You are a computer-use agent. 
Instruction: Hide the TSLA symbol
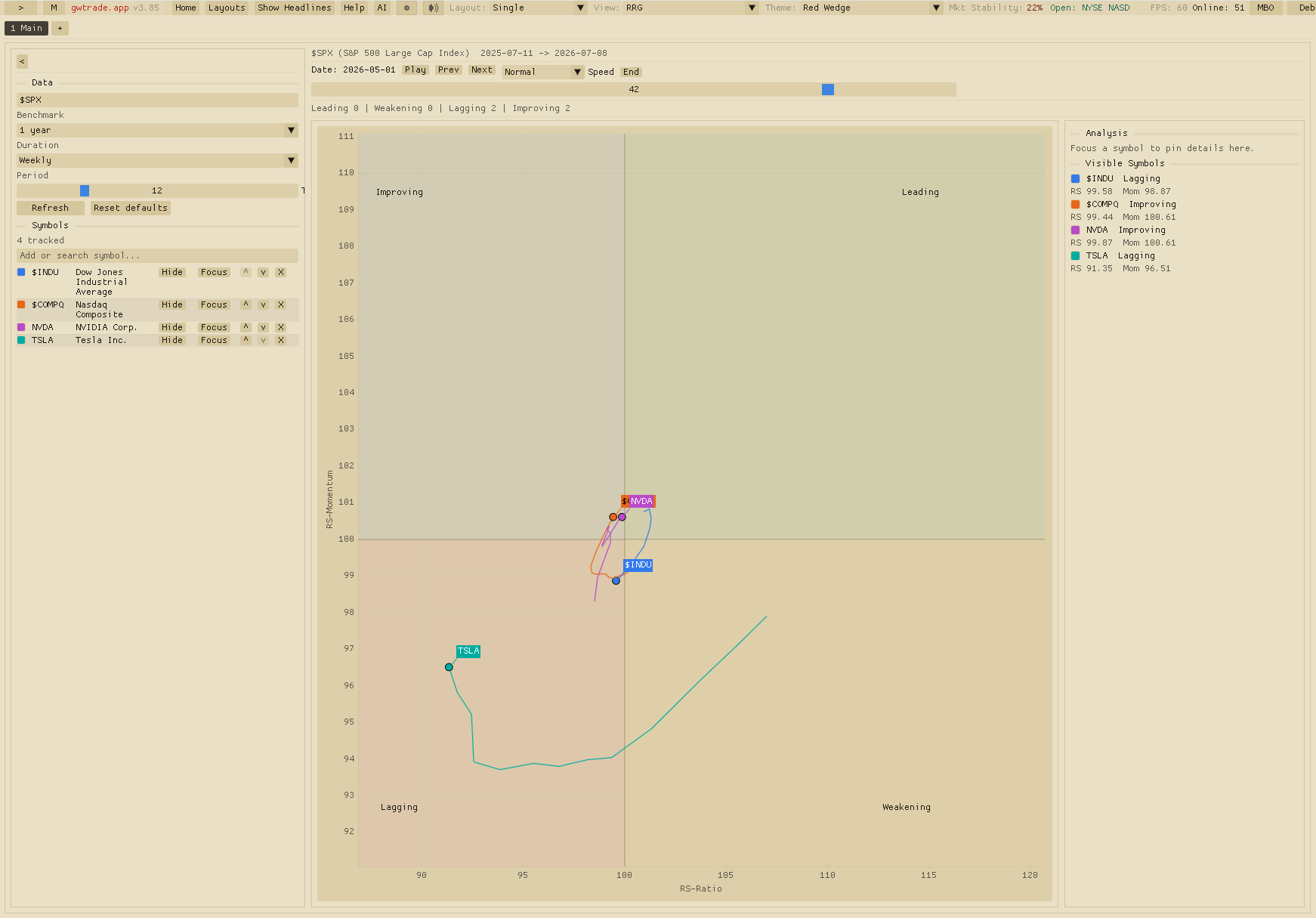coord(172,340)
